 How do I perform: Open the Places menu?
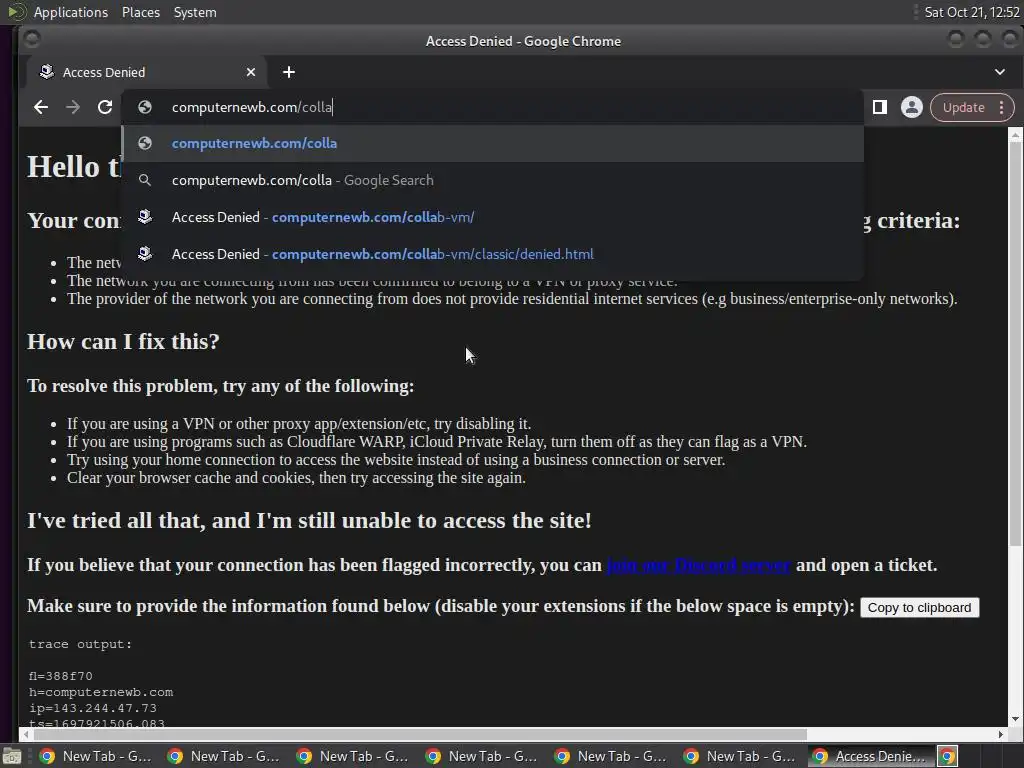140,12
